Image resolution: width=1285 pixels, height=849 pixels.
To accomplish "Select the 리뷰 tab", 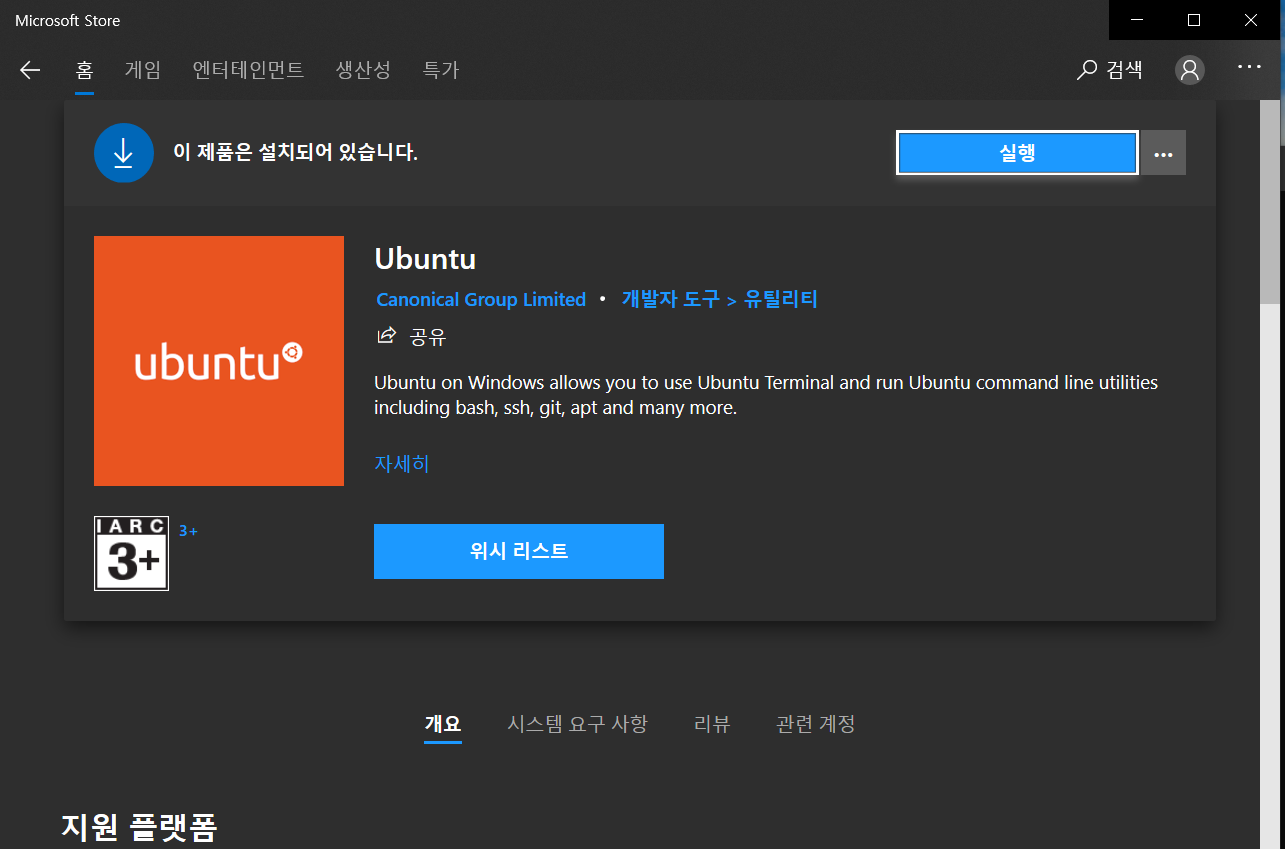I will coord(712,724).
